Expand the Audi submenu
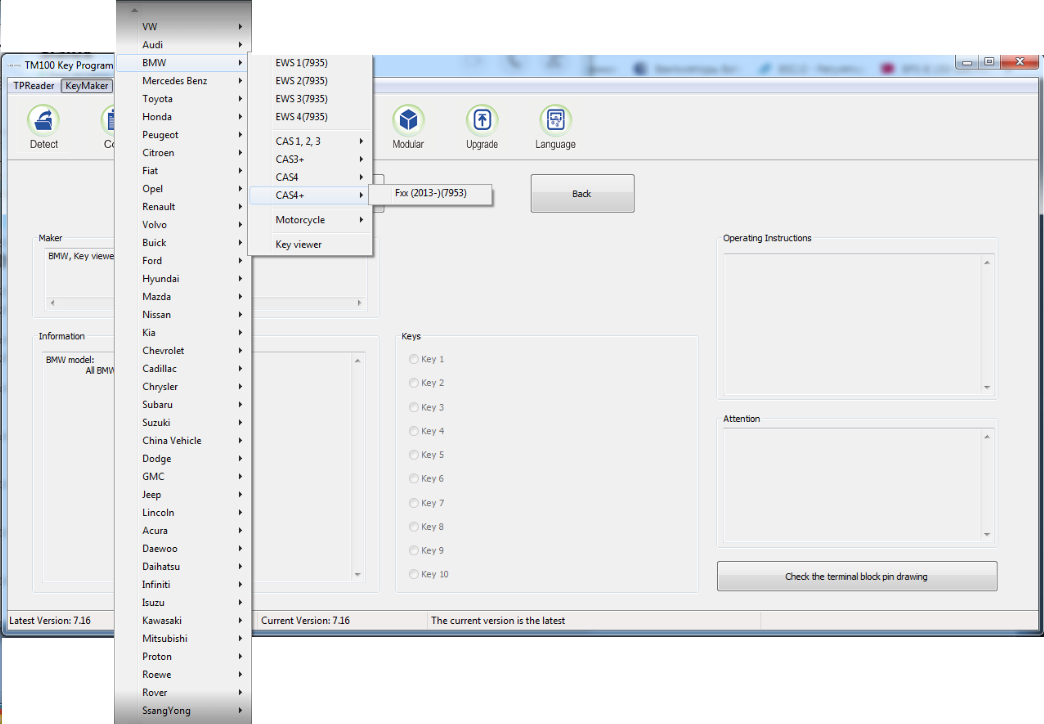Image resolution: width=1044 pixels, height=724 pixels. click(x=183, y=45)
